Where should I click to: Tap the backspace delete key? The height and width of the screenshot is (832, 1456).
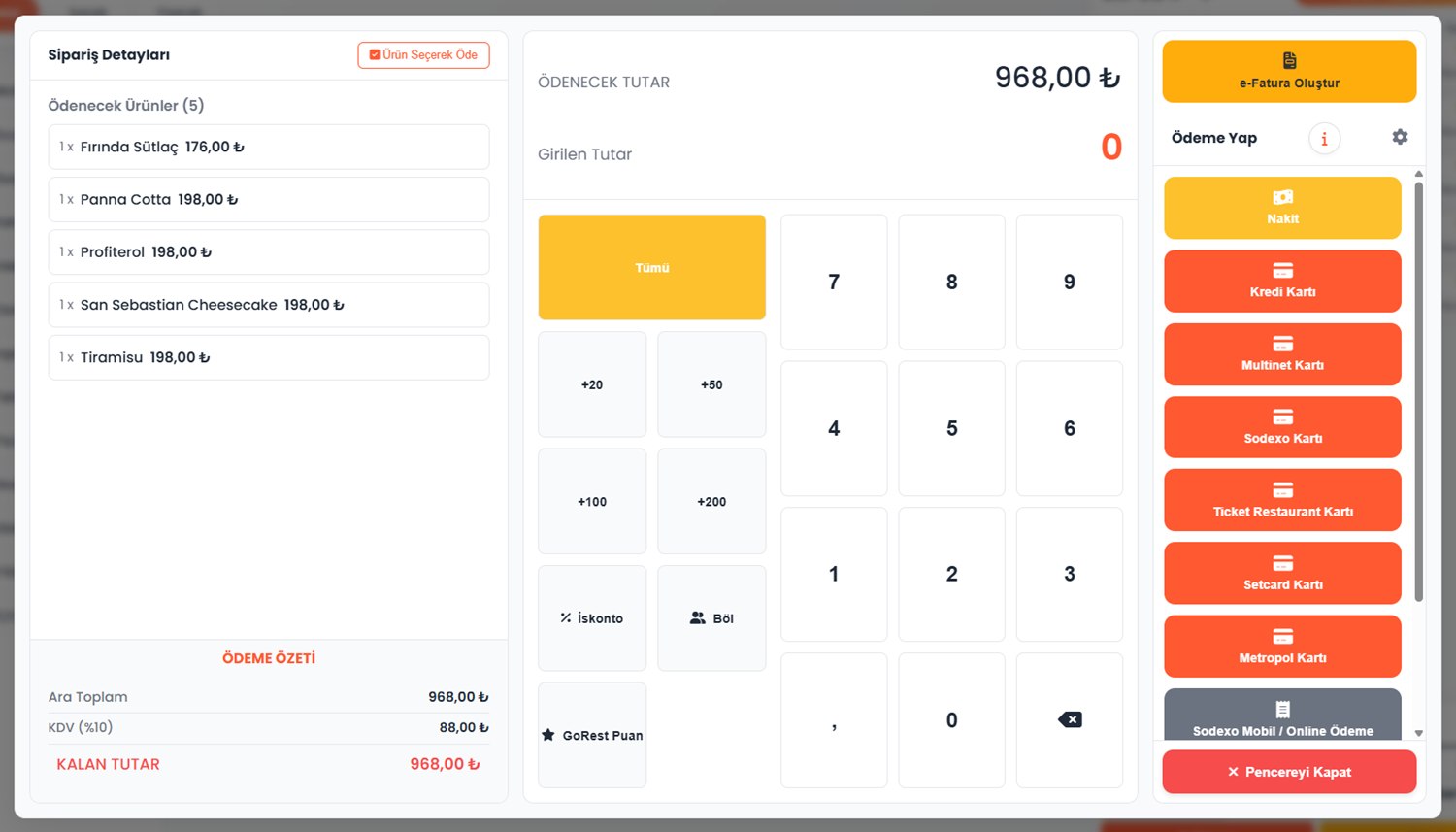click(x=1070, y=720)
